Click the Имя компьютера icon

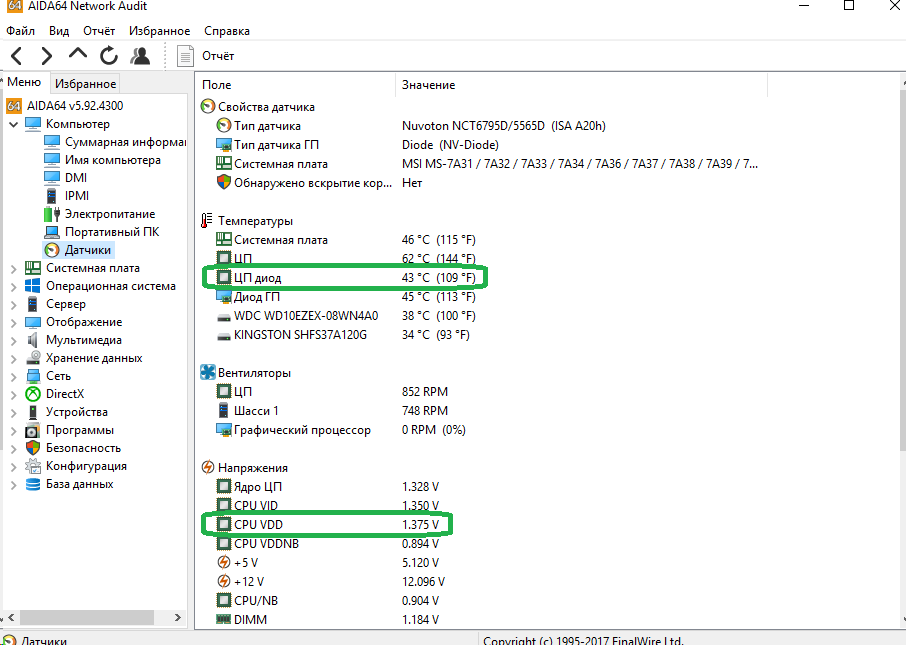52,160
